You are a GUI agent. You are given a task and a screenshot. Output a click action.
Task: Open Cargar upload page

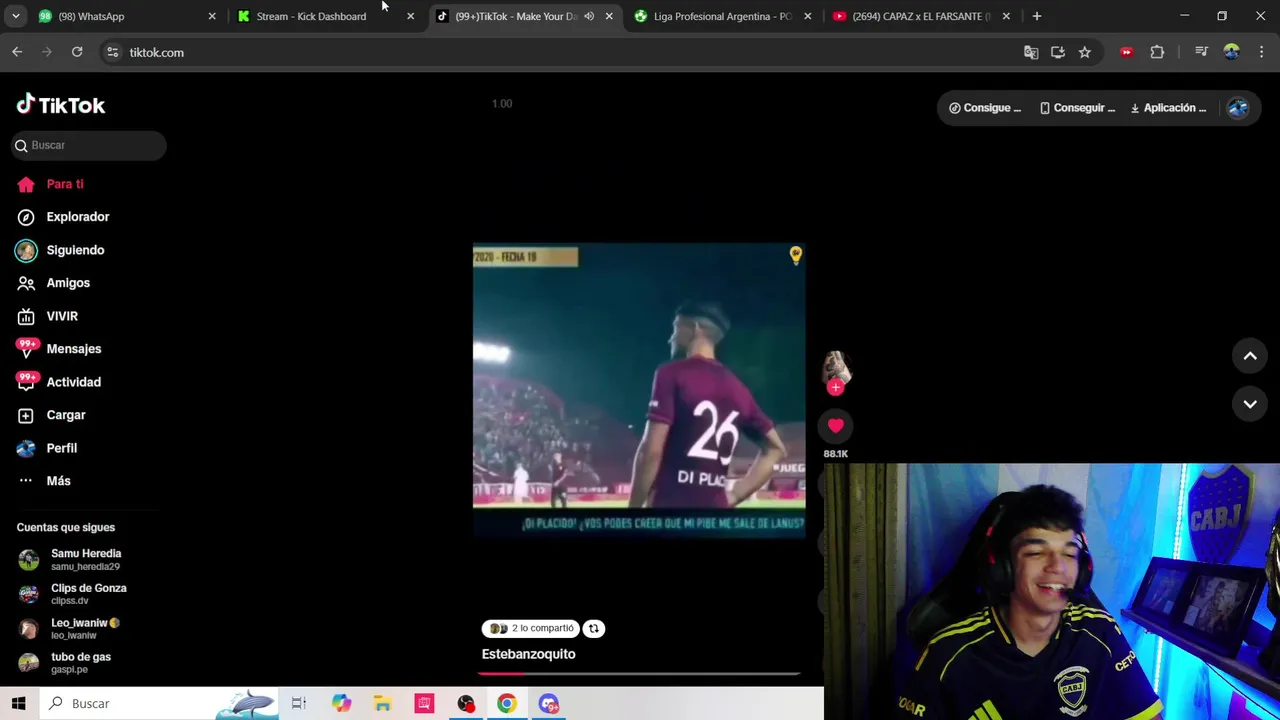[51, 415]
